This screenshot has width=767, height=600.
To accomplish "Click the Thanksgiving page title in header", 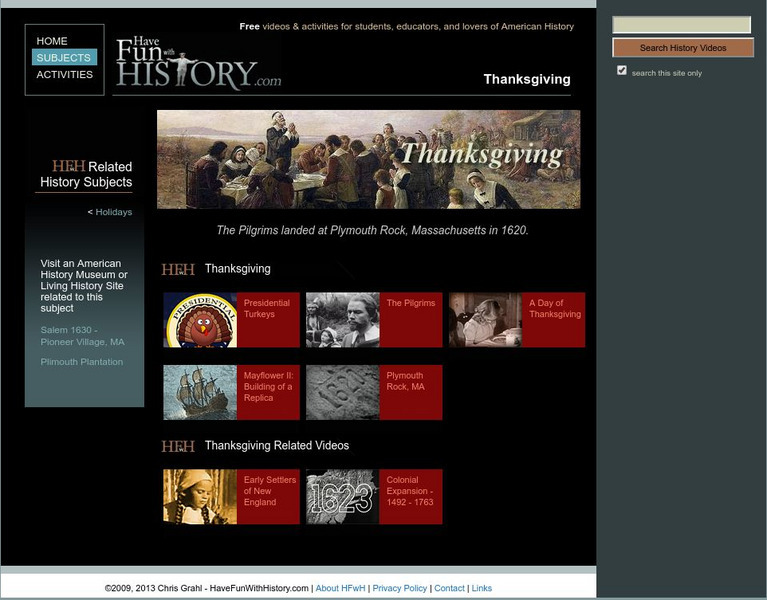I will pyautogui.click(x=527, y=79).
